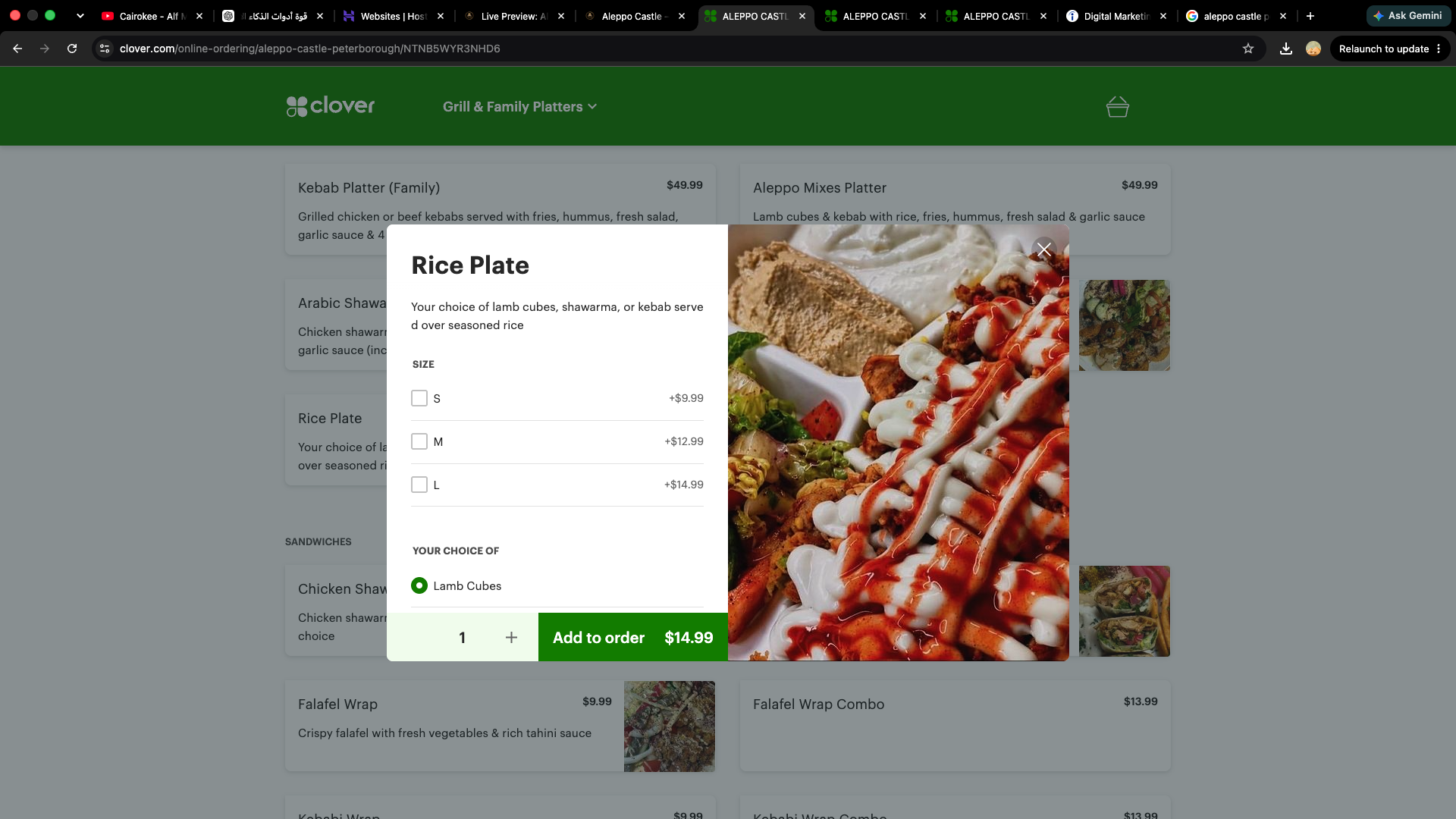Viewport: 1456px width, 819px height.
Task: Check the M size option
Action: [x=419, y=441]
